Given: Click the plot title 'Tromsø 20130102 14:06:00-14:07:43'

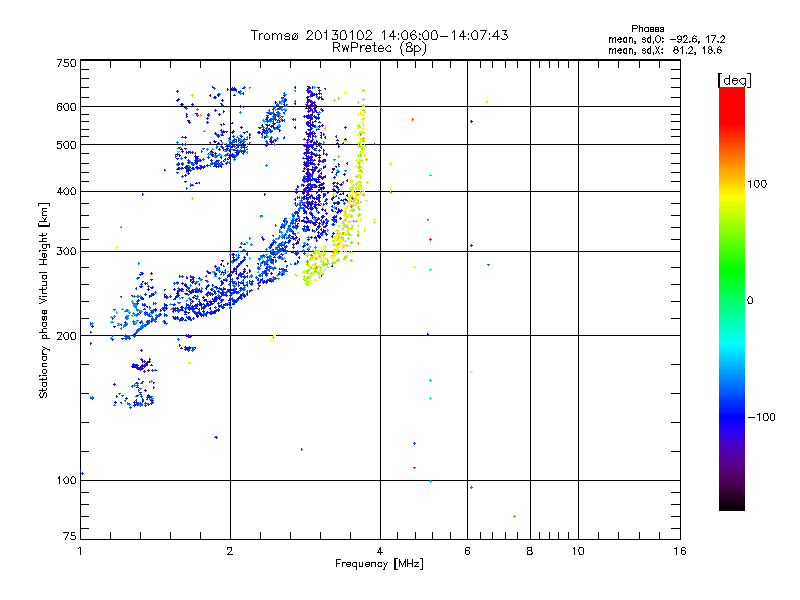Looking at the screenshot, I should click(x=379, y=35).
